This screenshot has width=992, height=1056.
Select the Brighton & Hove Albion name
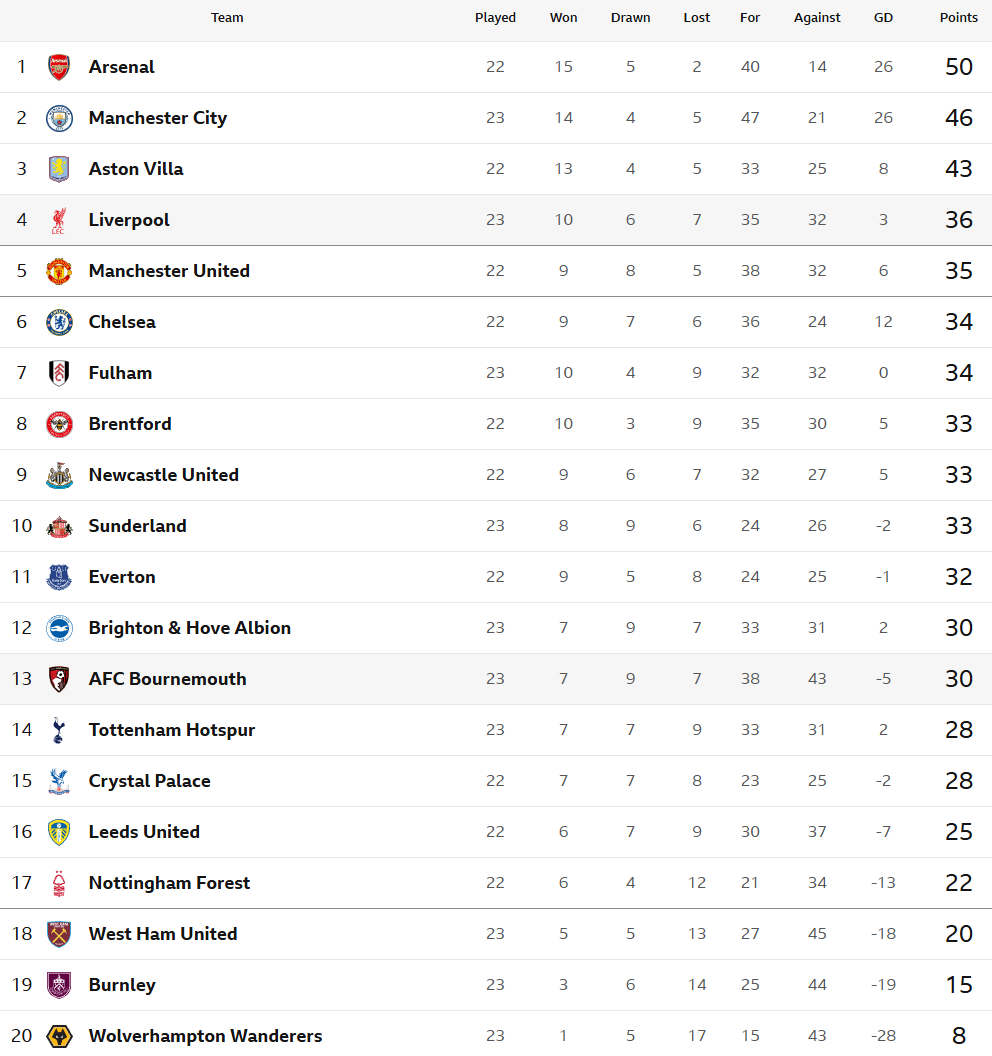pyautogui.click(x=189, y=628)
